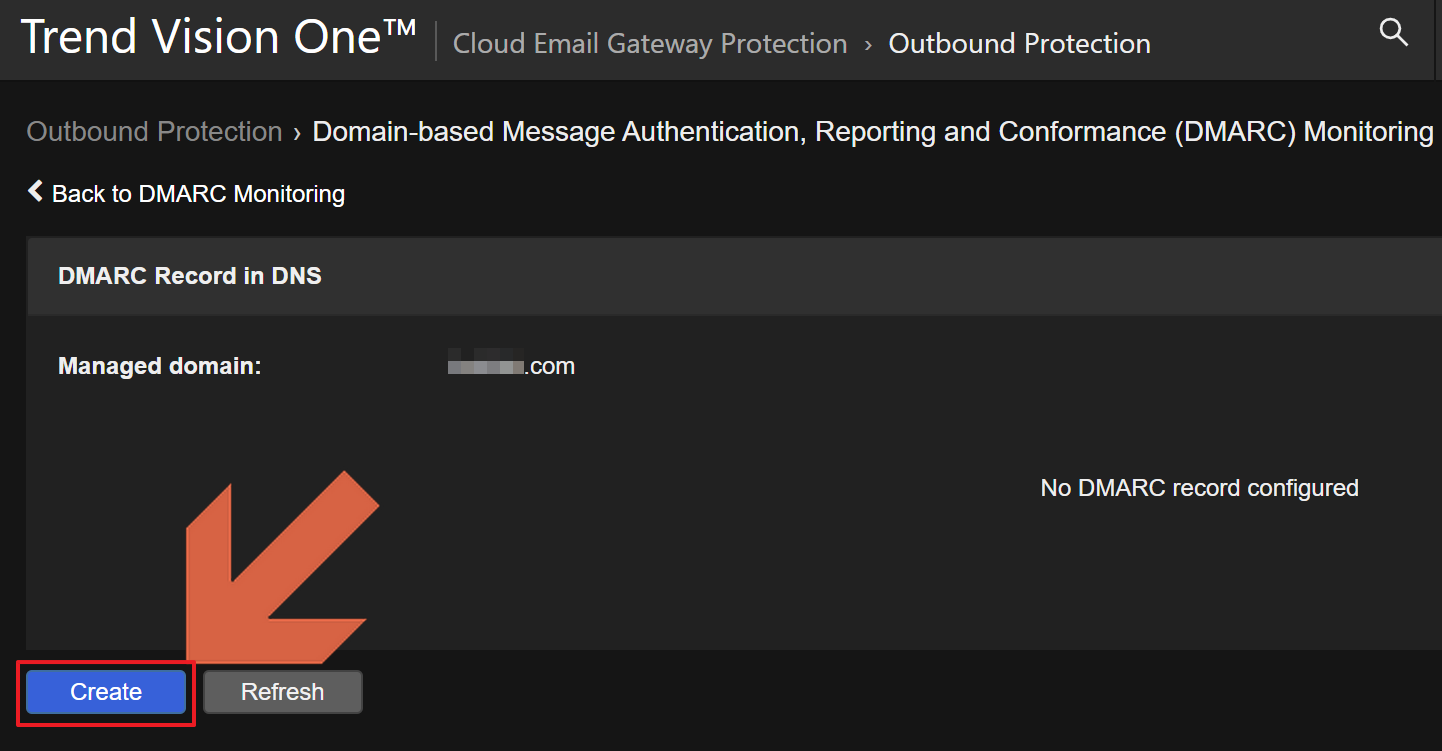This screenshot has height=751, width=1442.
Task: Click the vertical divider beside the logo
Action: 436,42
